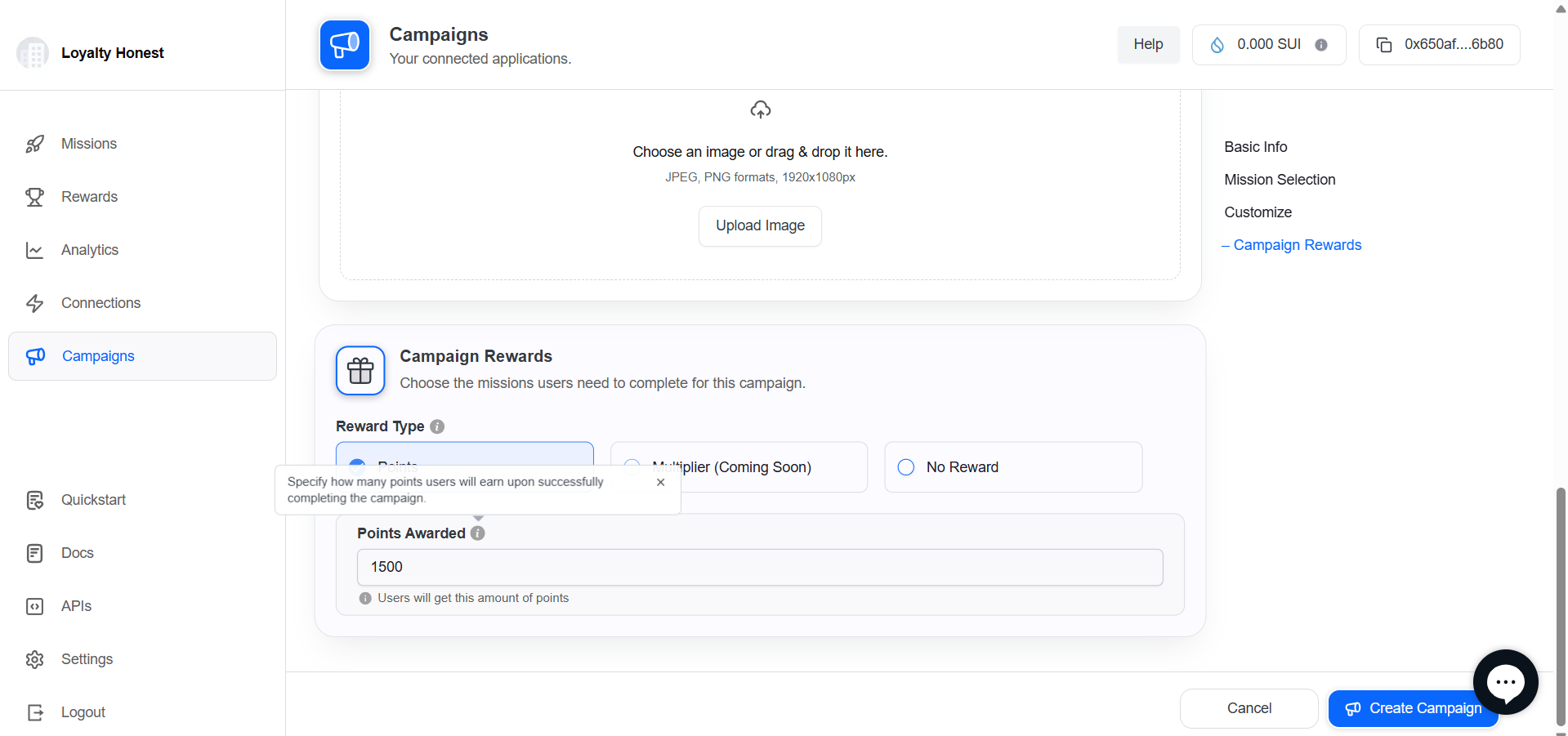
Task: Jump to Basic Info section
Action: click(1255, 147)
